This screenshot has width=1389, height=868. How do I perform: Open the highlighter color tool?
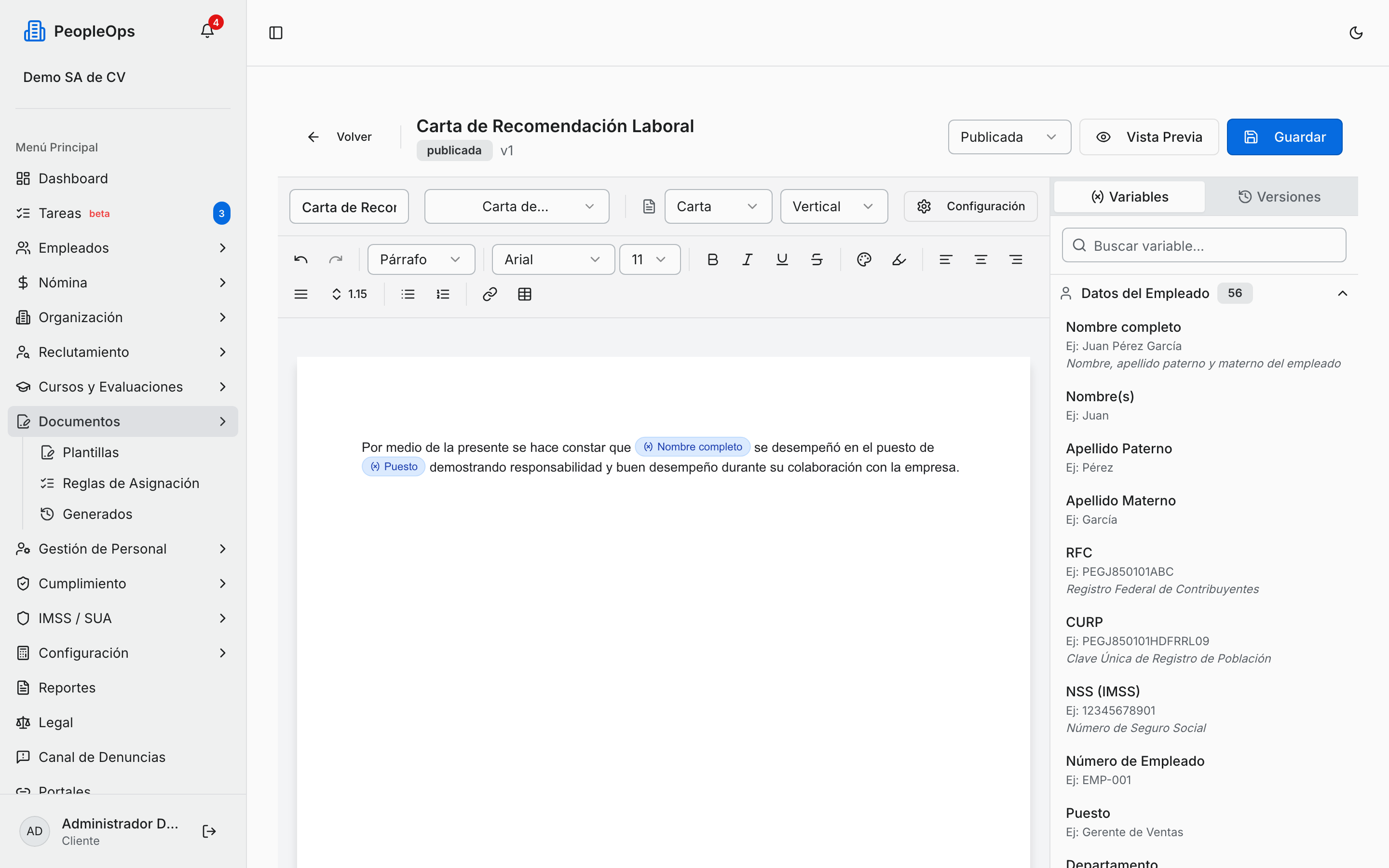tap(899, 259)
